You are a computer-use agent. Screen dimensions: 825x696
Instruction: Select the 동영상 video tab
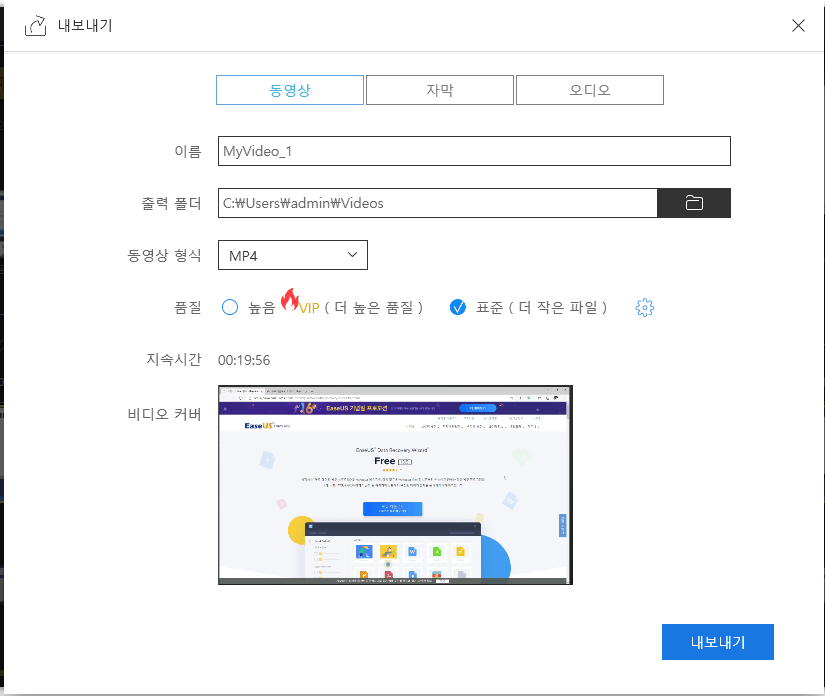pyautogui.click(x=289, y=89)
